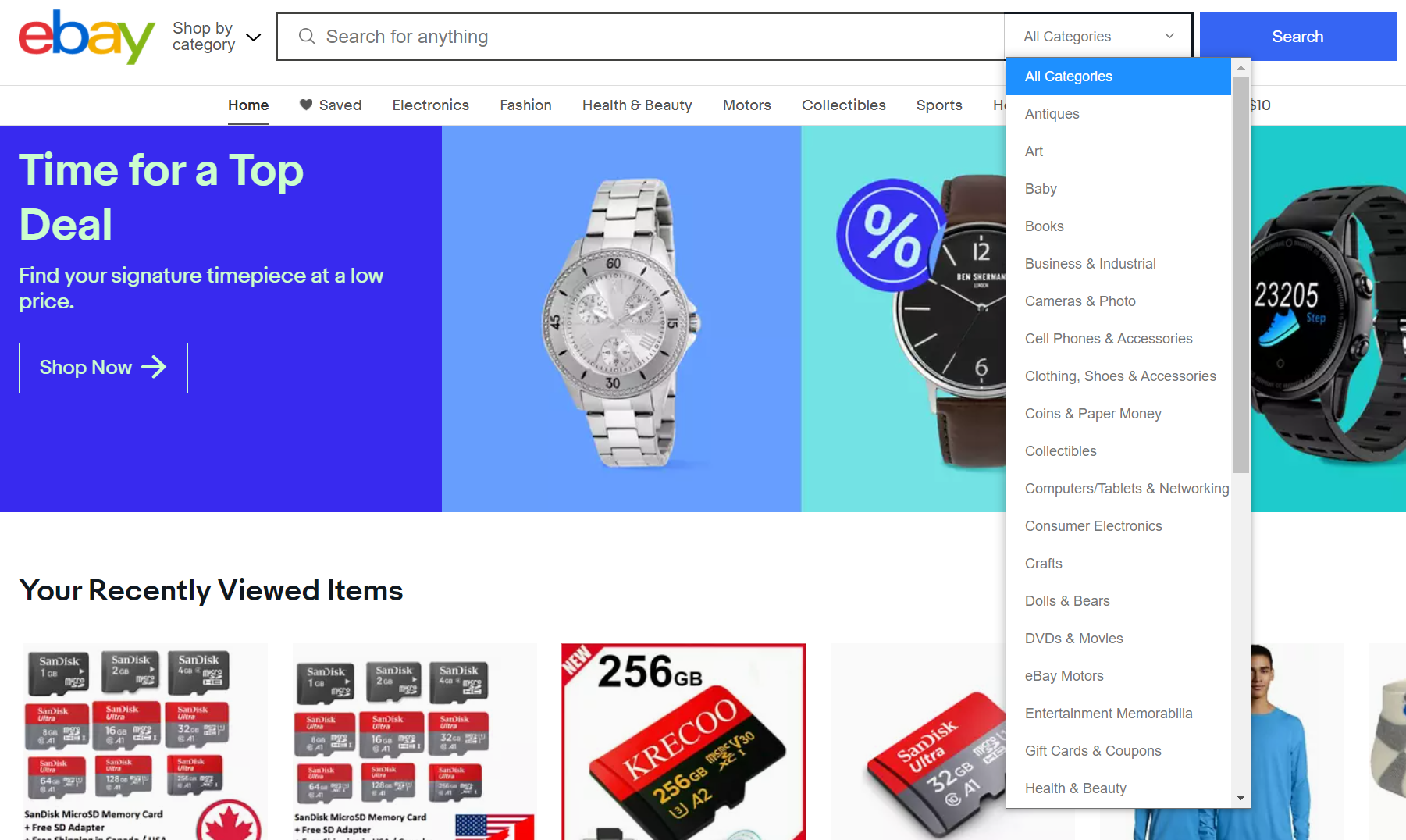Expand the Shop by category chevron
Screen dimensions: 1406x840
[254, 37]
